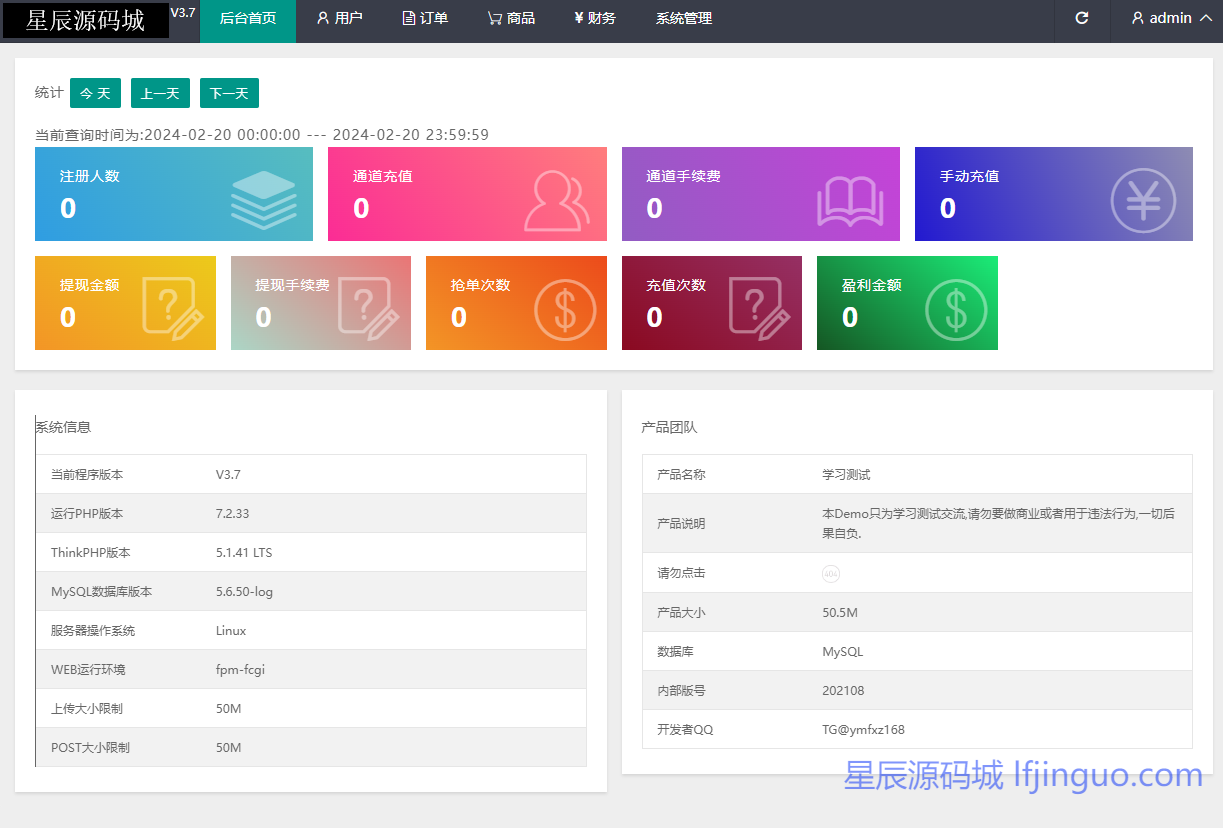This screenshot has width=1223, height=828.
Task: Click the 星辰源码城 logo
Action: 85,20
